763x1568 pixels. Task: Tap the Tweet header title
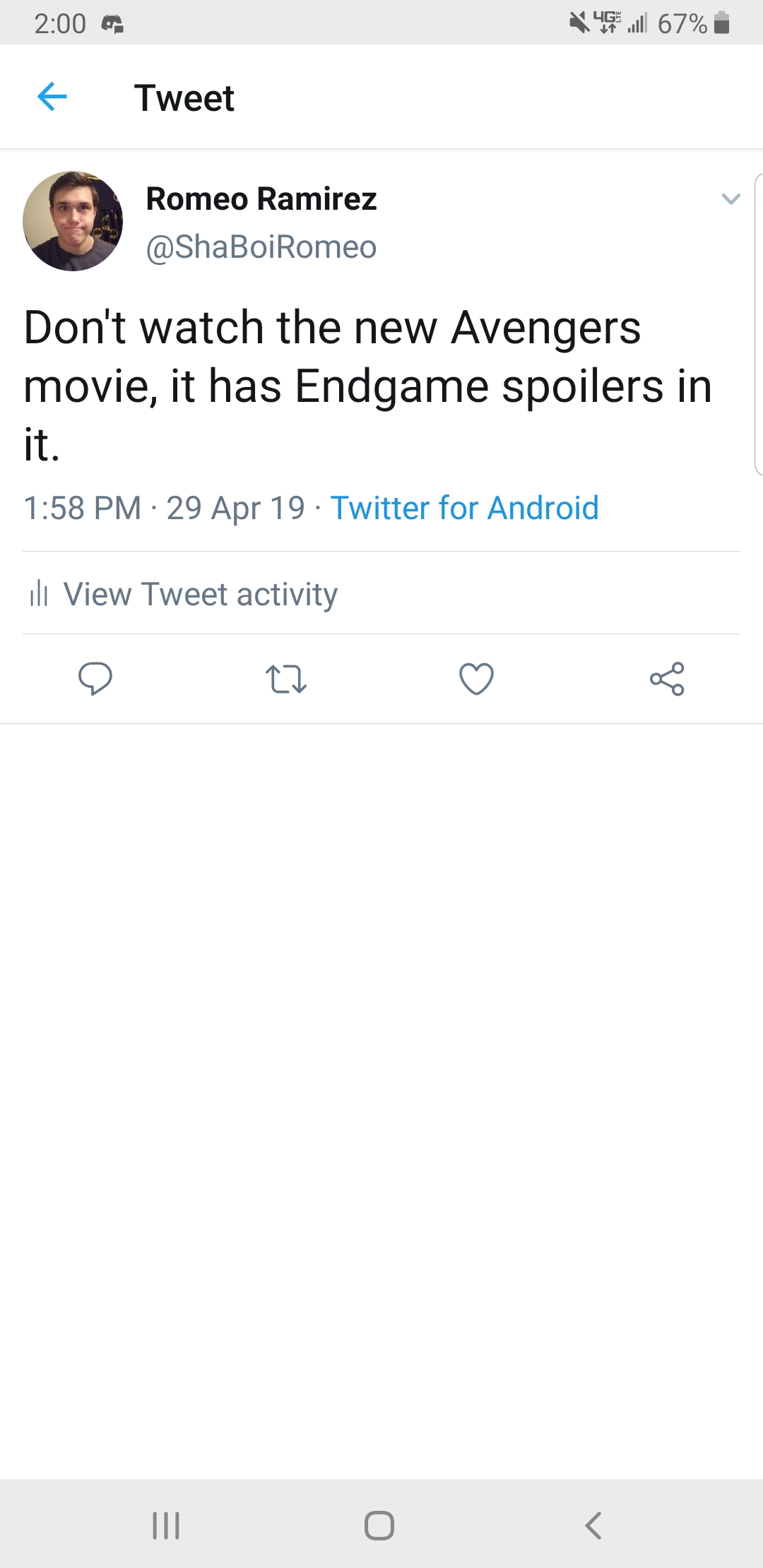click(184, 97)
